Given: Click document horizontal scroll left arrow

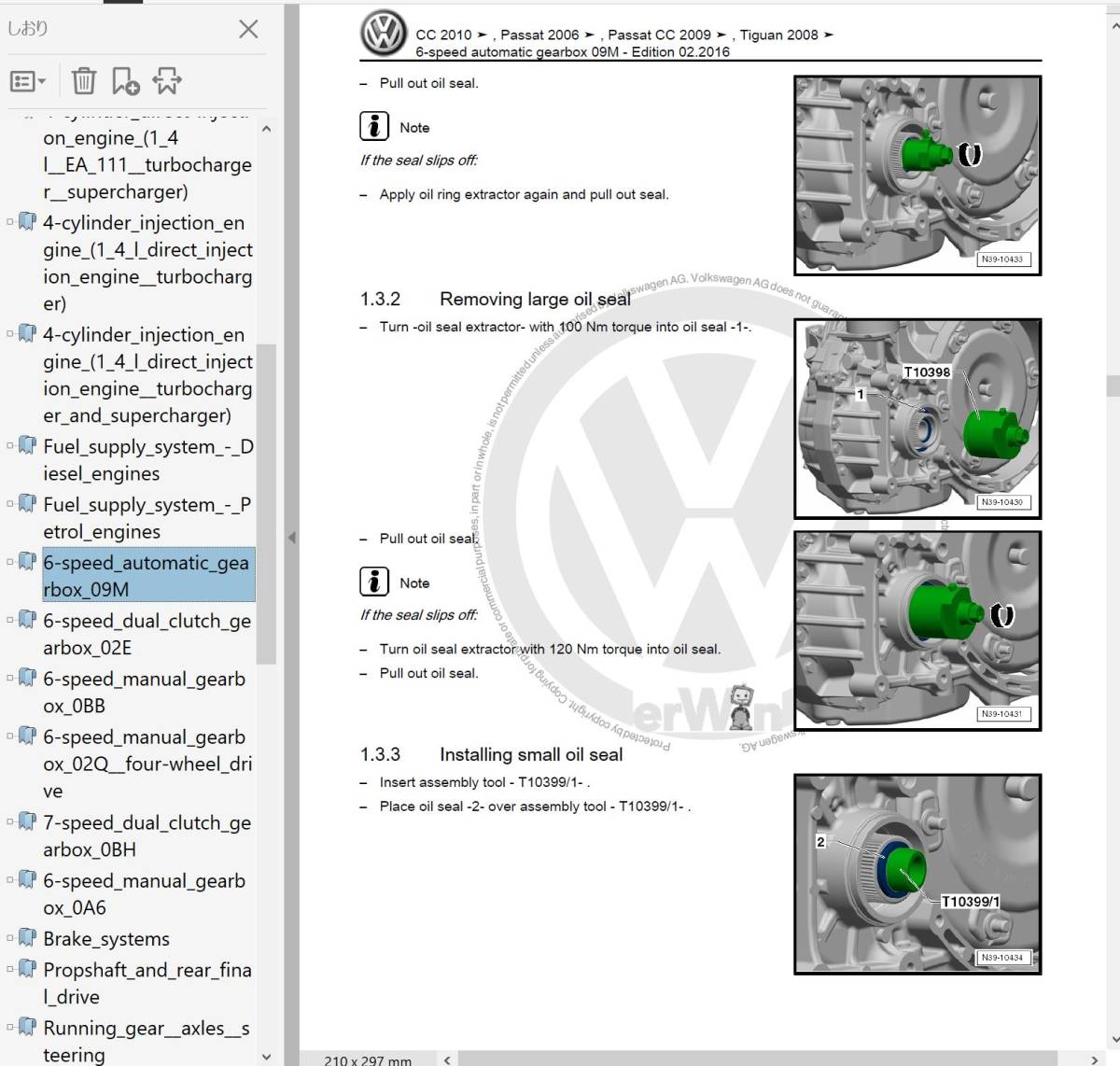Looking at the screenshot, I should tap(448, 1059).
